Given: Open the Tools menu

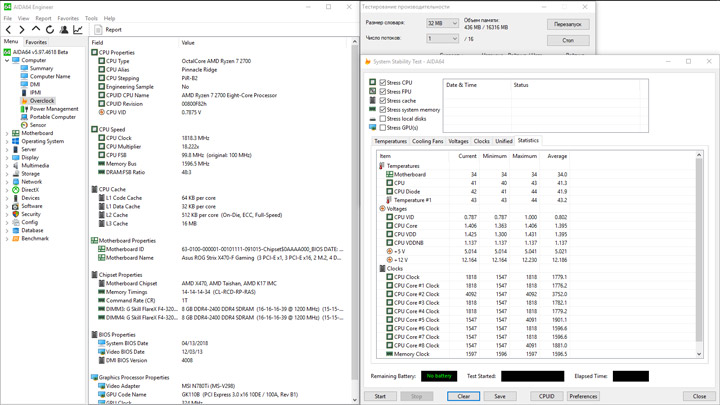Looking at the screenshot, I should (x=91, y=18).
